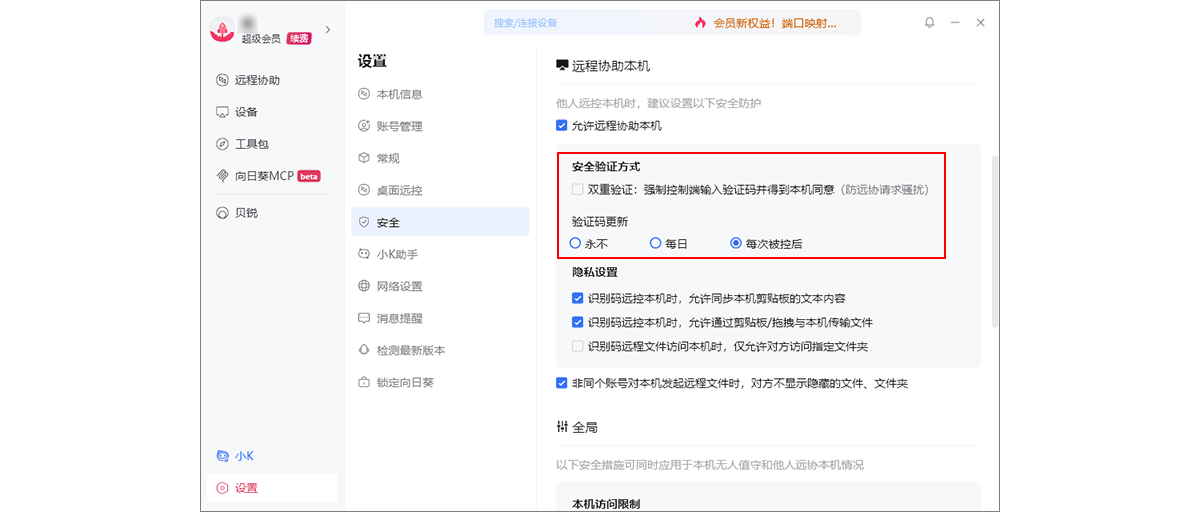This screenshot has height=512, width=1200.
Task: Click the user avatar icon
Action: (221, 30)
